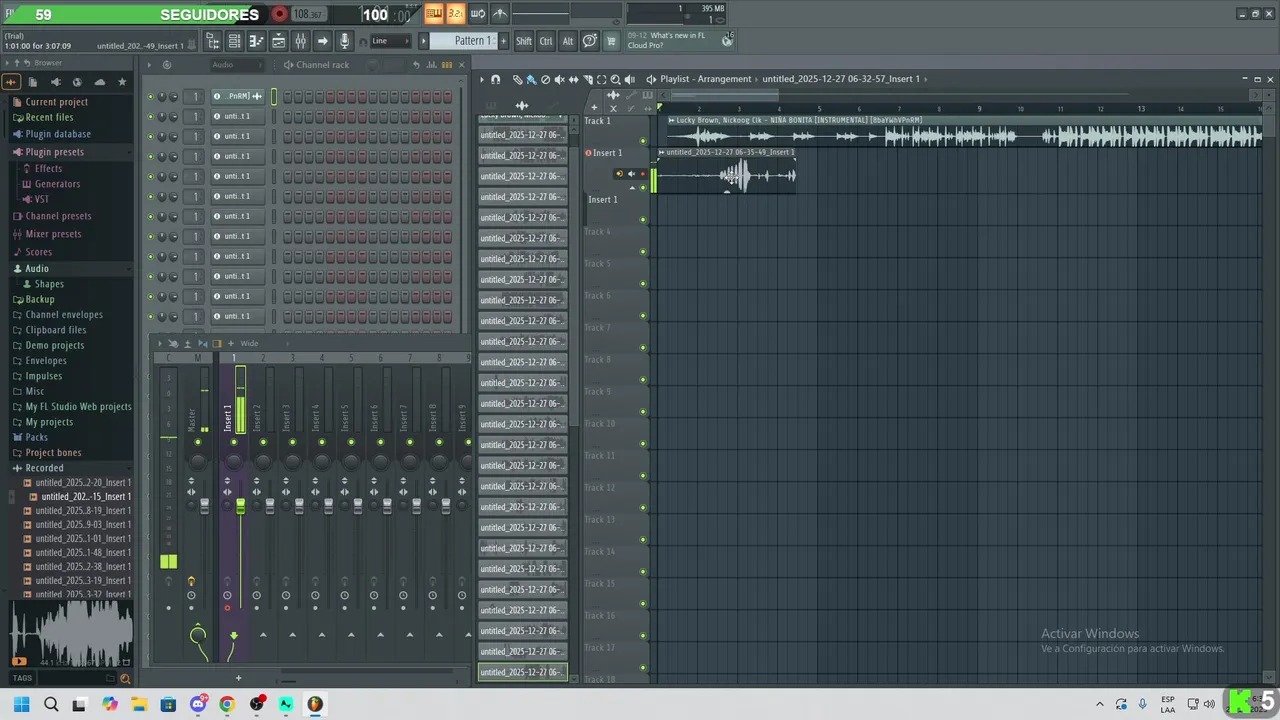The image size is (1280, 720).
Task: Click the Insert 1 pan knob in Mixer
Action: [234, 461]
